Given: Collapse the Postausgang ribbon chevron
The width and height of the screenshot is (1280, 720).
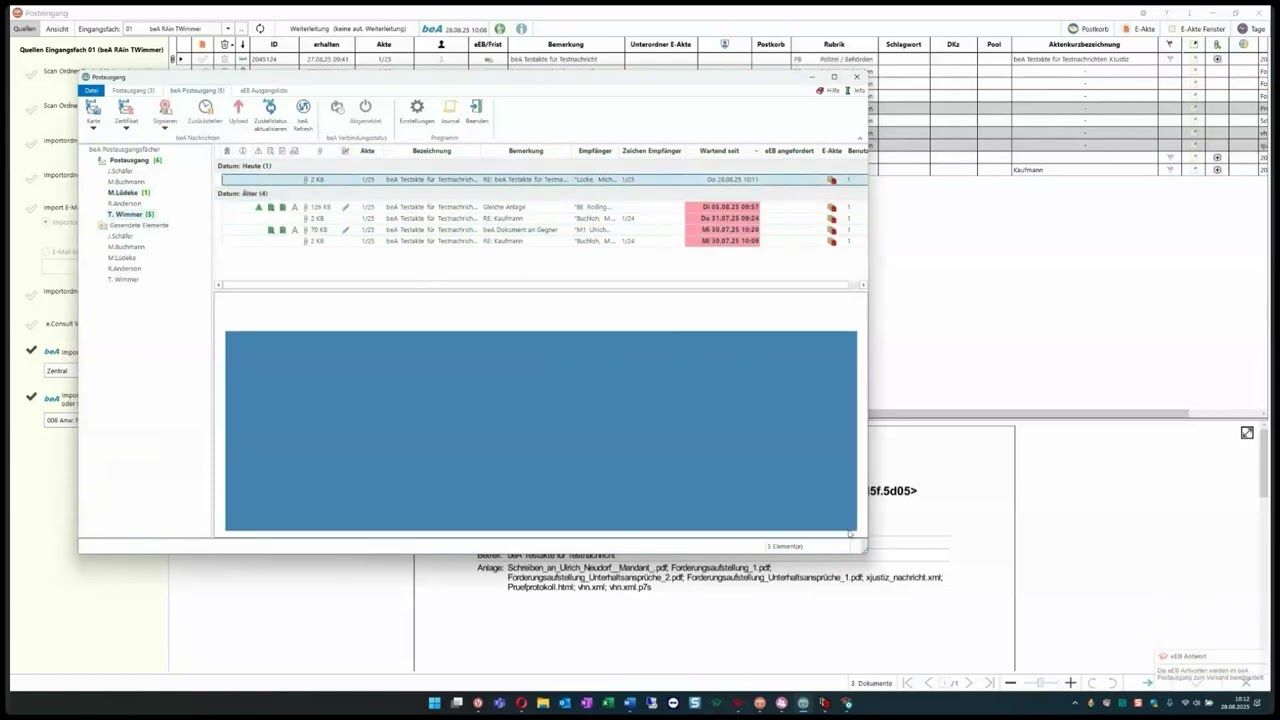Looking at the screenshot, I should [x=860, y=138].
